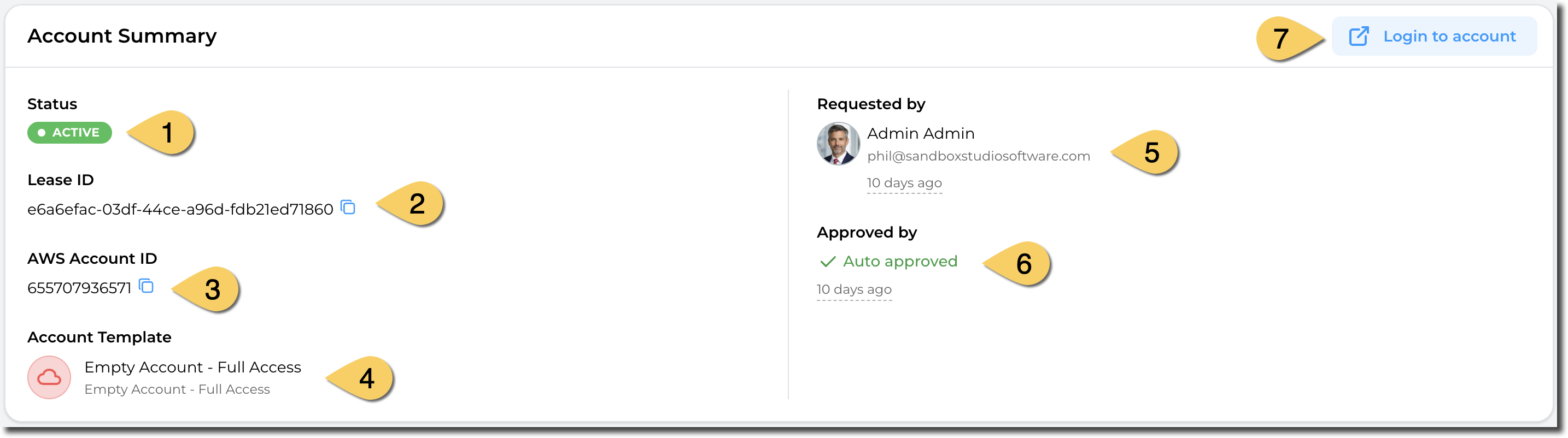Copy the AWS Account ID
This screenshot has width=1568, height=438.
point(146,286)
